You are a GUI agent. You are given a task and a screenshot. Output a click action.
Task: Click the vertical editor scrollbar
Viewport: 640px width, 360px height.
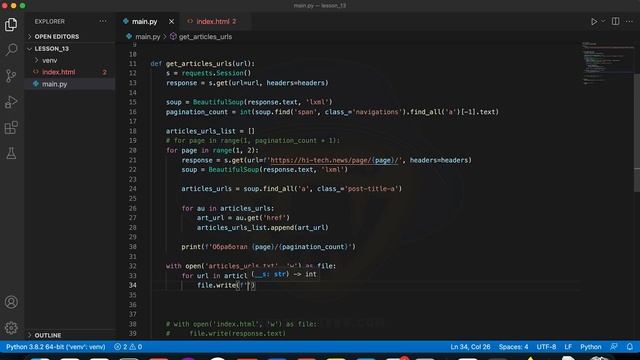point(637,133)
